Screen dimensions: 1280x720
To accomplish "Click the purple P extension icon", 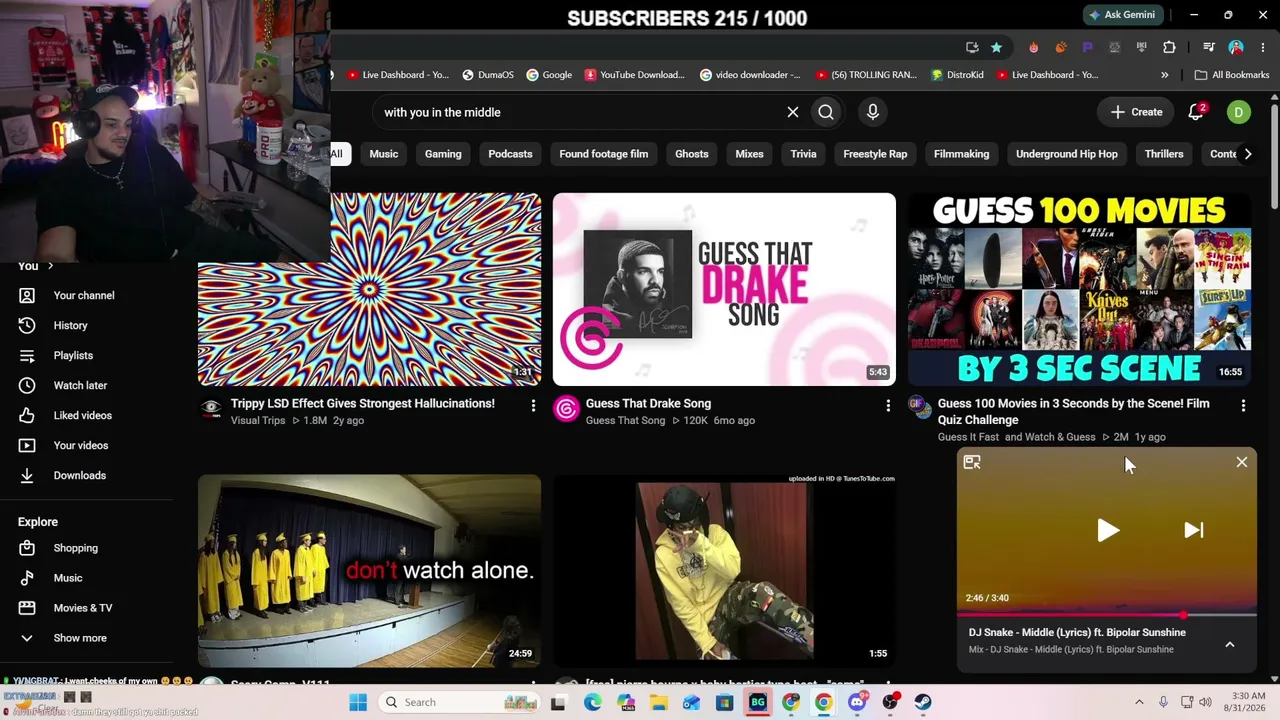I will coord(1088,47).
